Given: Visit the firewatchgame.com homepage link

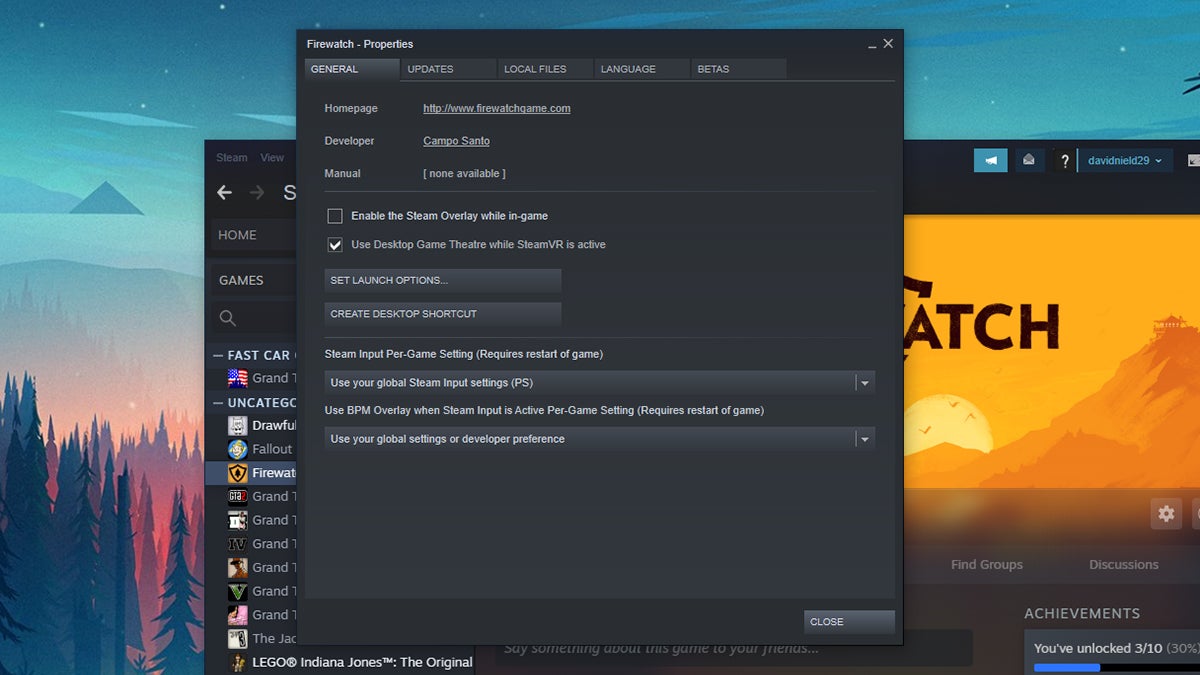Looking at the screenshot, I should coord(496,108).
